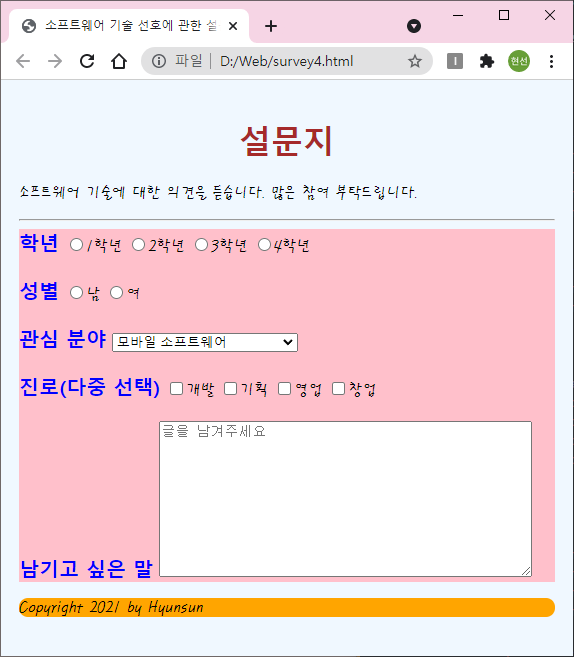This screenshot has width=574, height=657.
Task: Open the Extensions puzzle menu
Action: (486, 61)
